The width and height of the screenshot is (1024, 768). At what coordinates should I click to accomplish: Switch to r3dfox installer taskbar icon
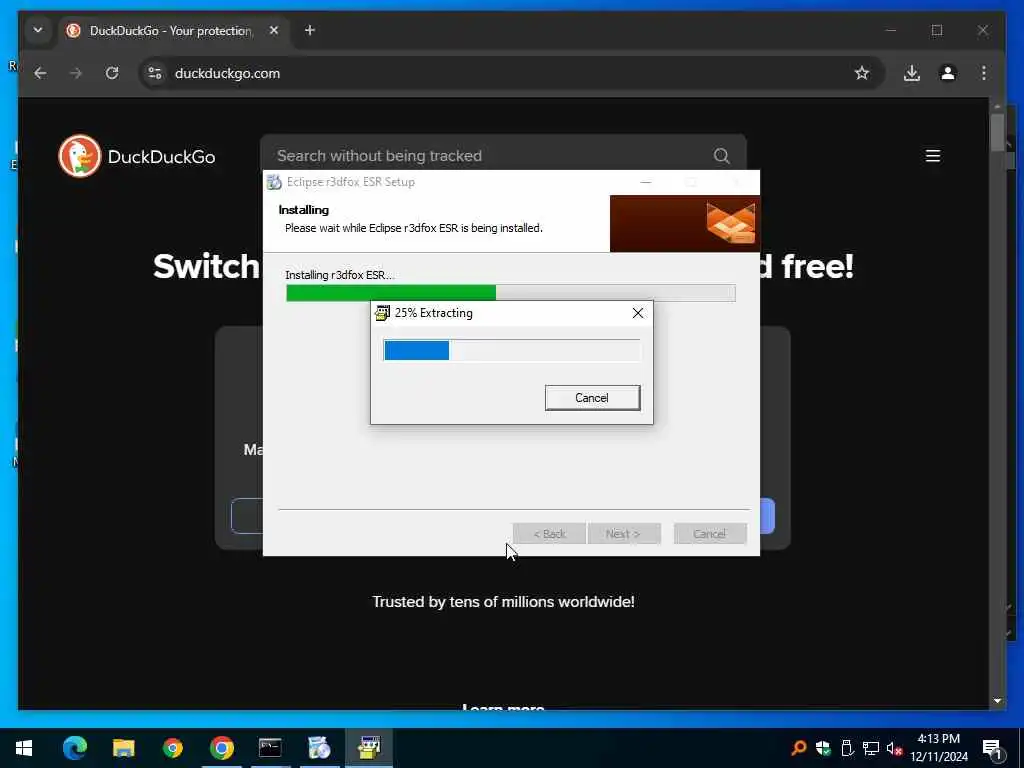pos(319,748)
